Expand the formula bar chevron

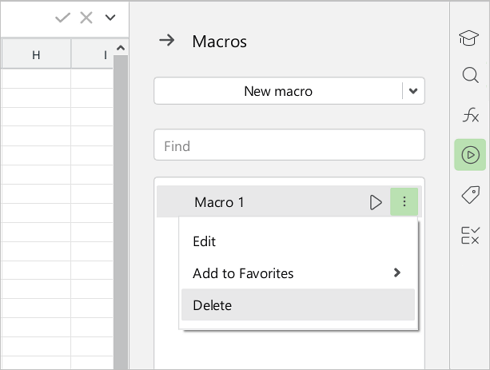110,17
